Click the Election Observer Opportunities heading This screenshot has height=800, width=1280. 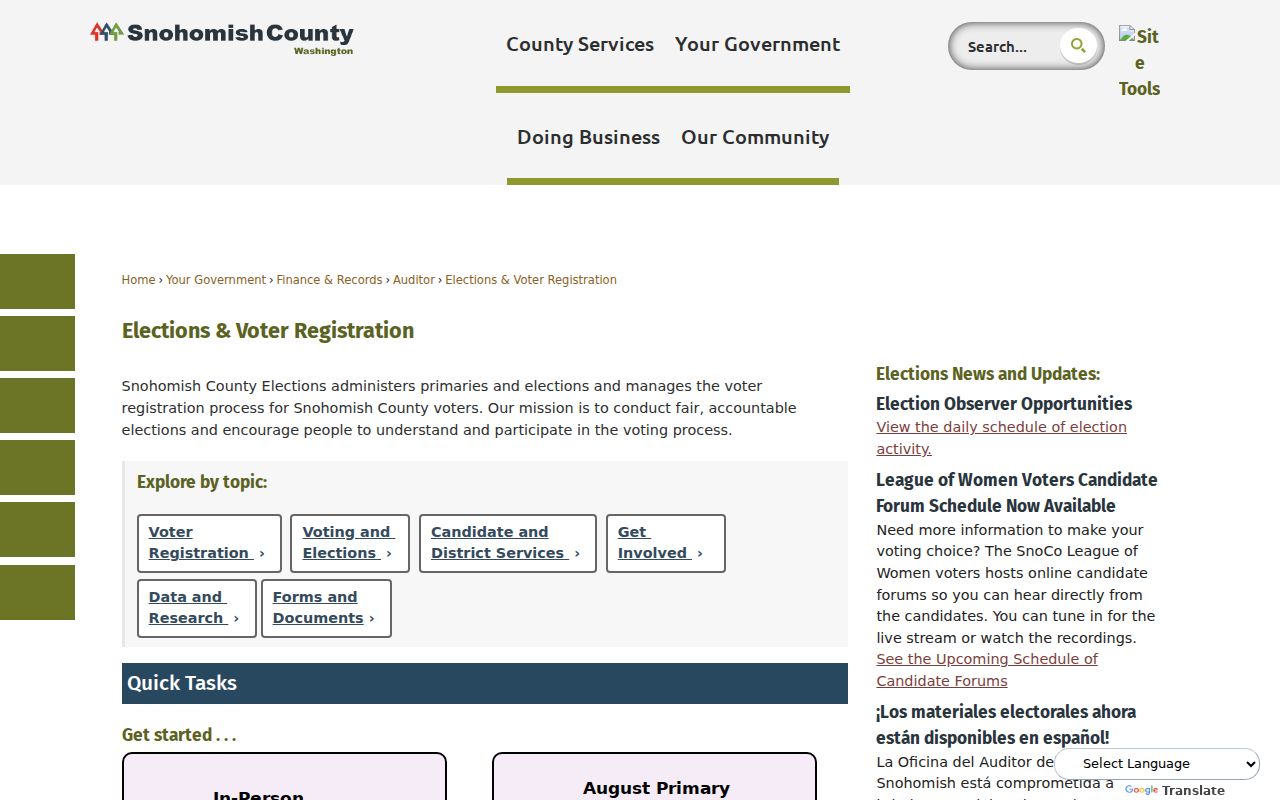(x=1004, y=404)
